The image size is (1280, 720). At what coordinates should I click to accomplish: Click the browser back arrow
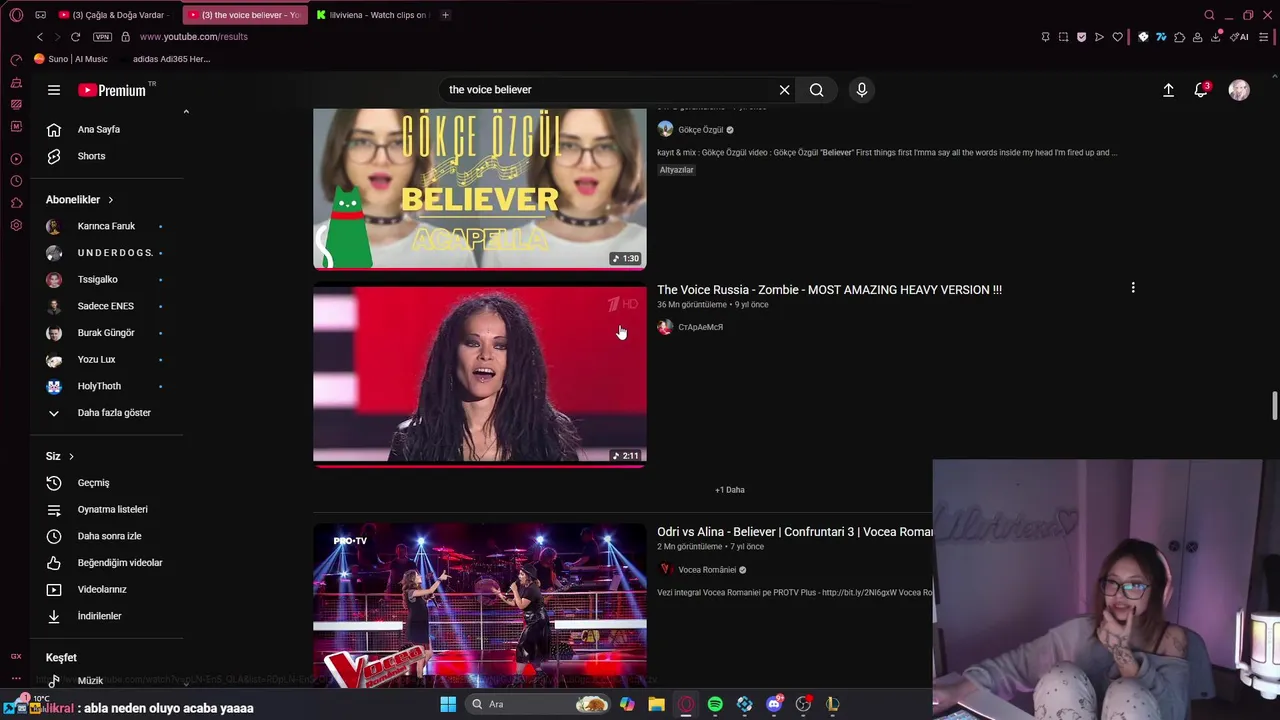40,37
